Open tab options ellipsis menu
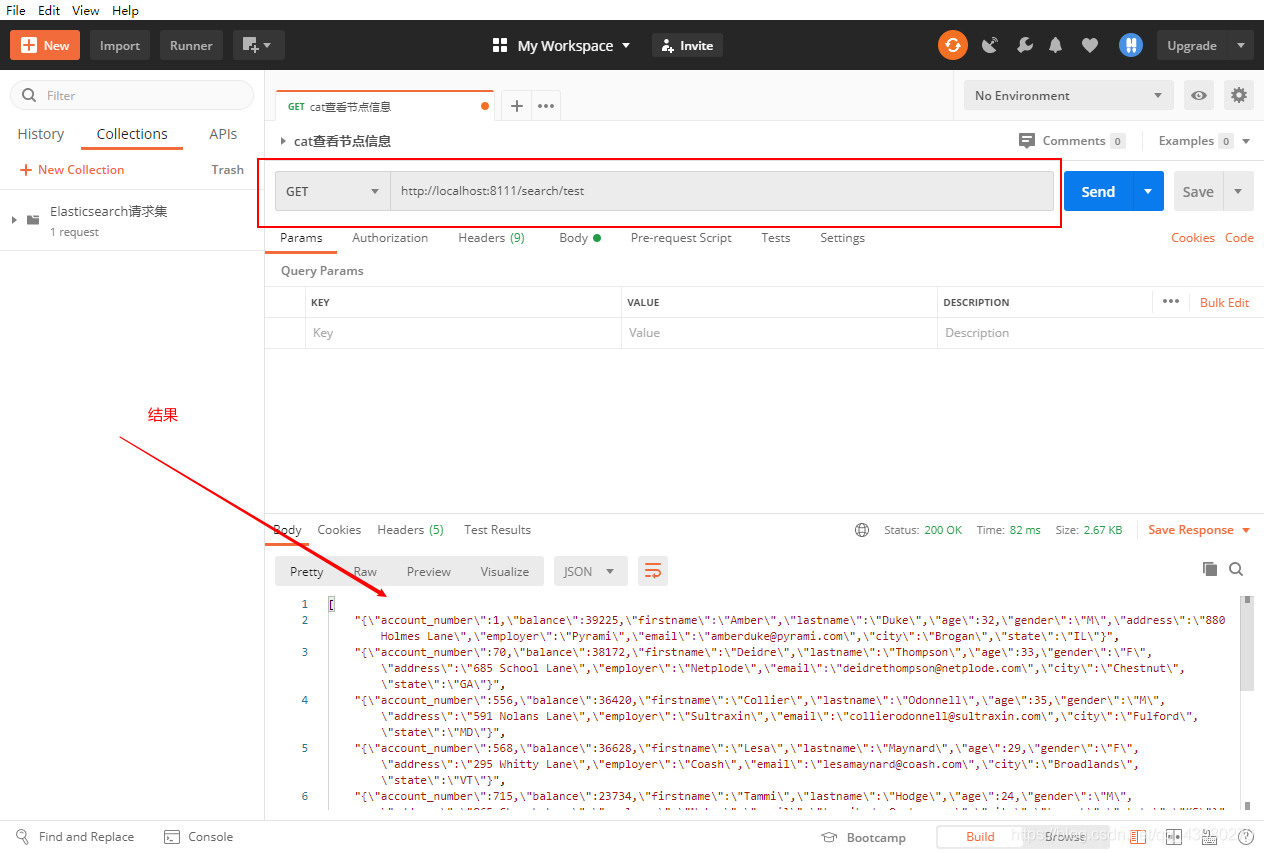The height and width of the screenshot is (853, 1264). coord(546,106)
